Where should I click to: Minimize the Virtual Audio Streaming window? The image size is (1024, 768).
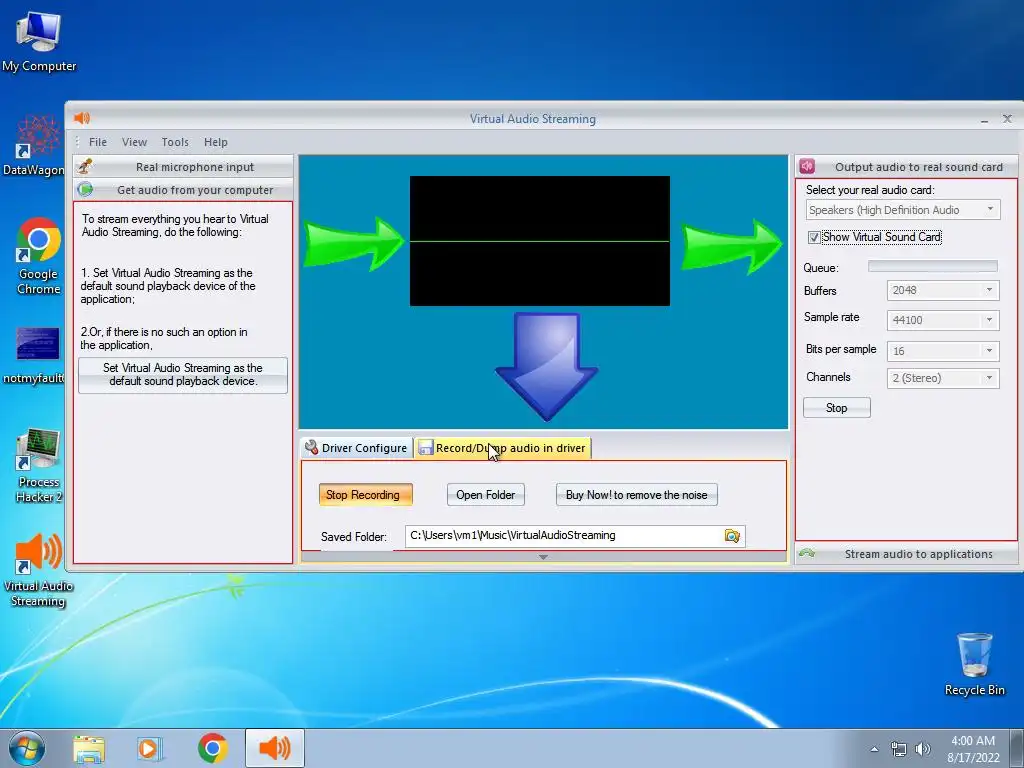coord(984,120)
